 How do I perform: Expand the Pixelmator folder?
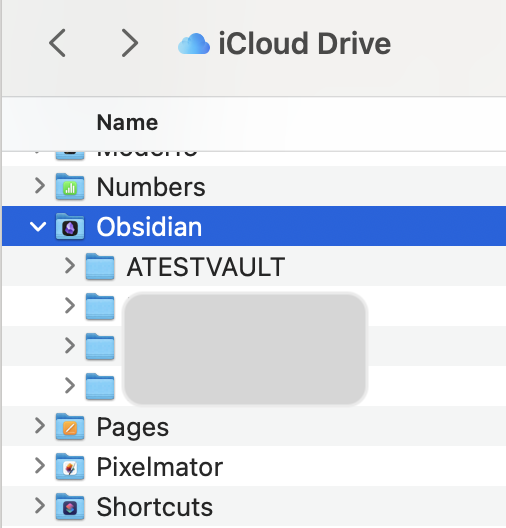coord(40,466)
